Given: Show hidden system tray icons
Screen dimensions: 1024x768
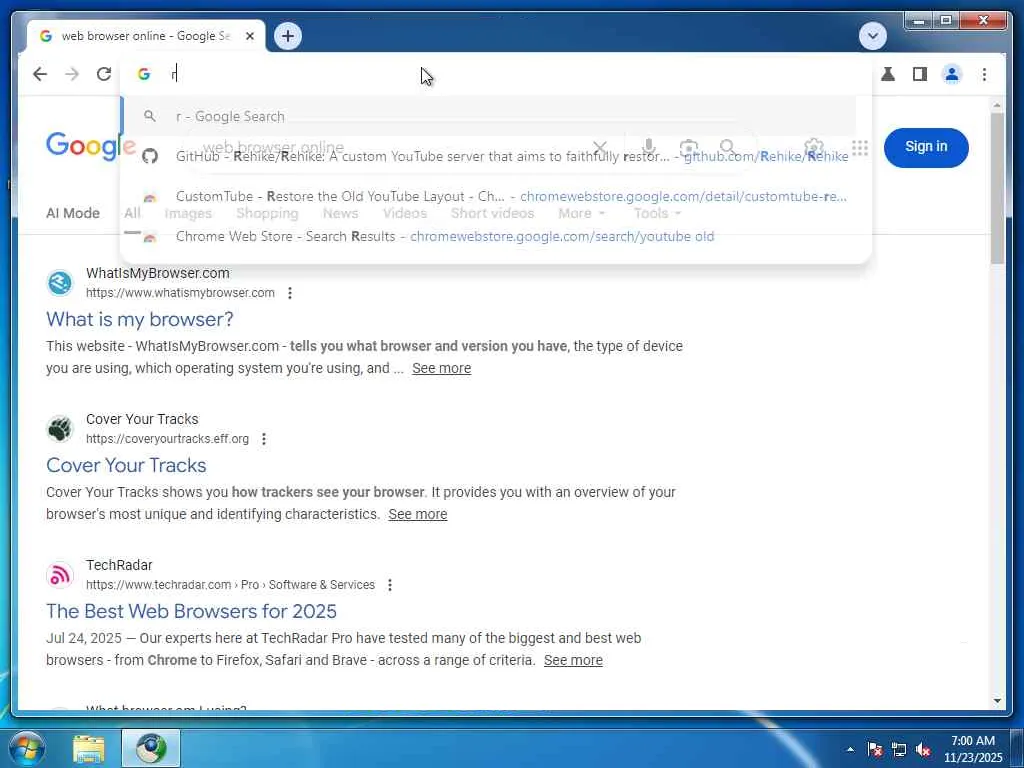Looking at the screenshot, I should pos(850,749).
